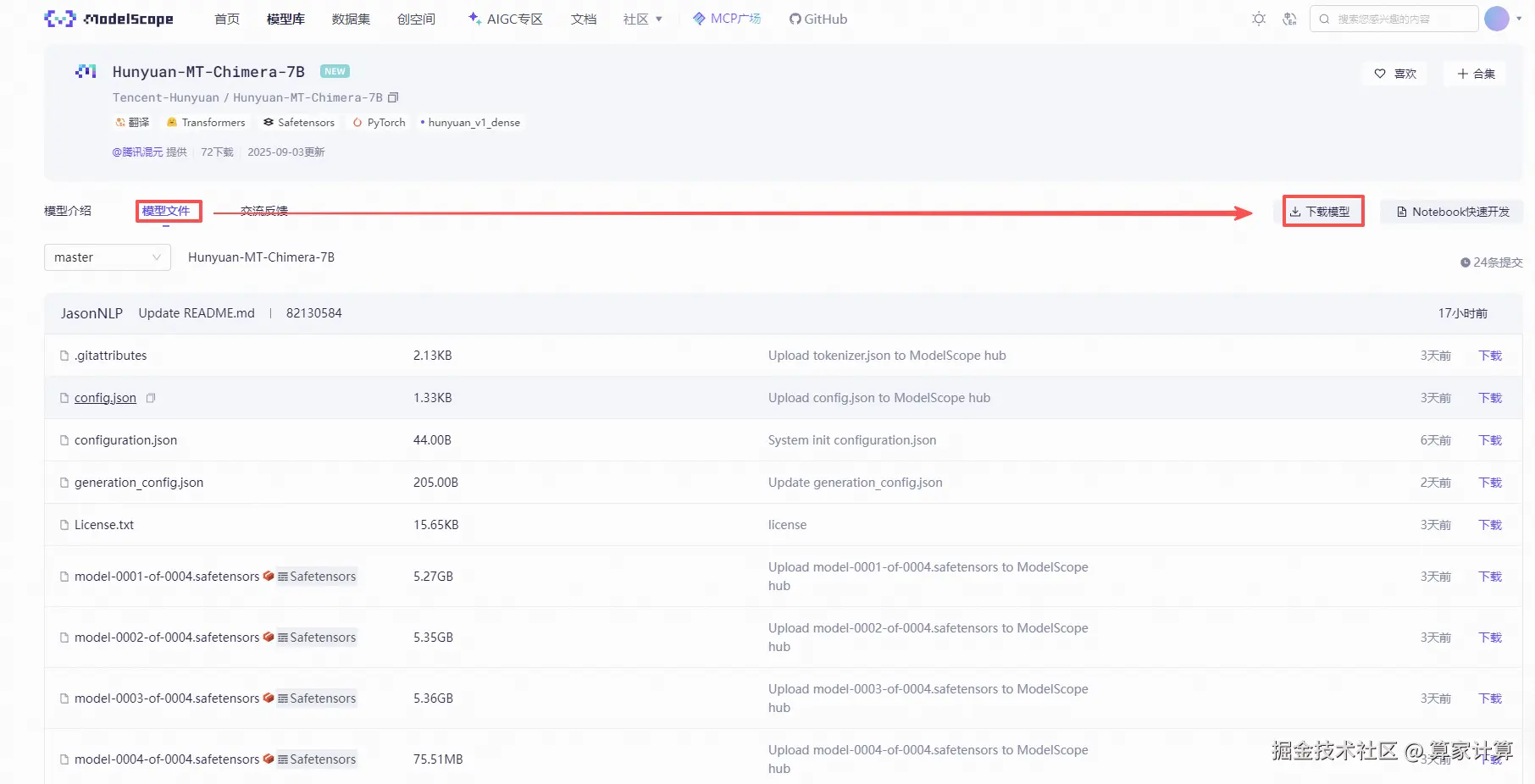Download config.json via its 下载 link

[x=1490, y=398]
